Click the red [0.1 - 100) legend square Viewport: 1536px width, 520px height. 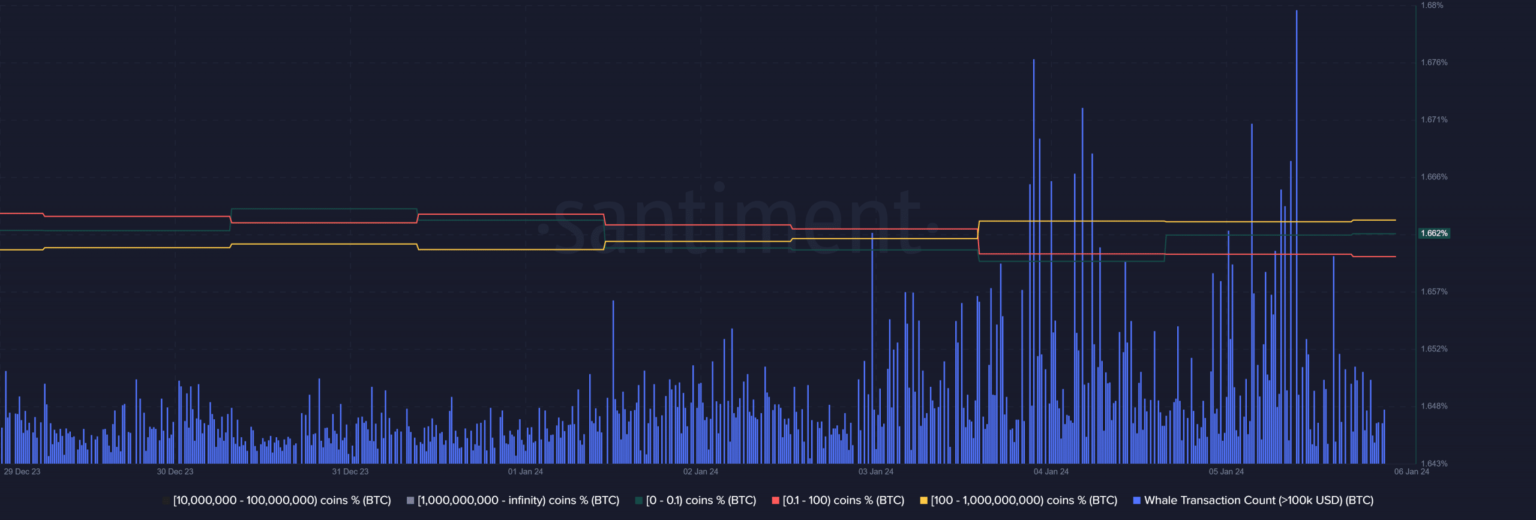[x=776, y=500]
